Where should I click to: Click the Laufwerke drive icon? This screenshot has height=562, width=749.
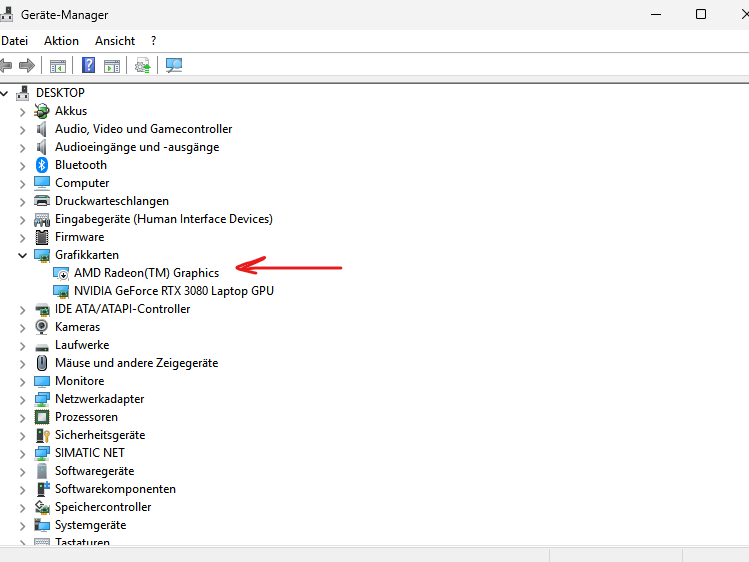point(42,347)
